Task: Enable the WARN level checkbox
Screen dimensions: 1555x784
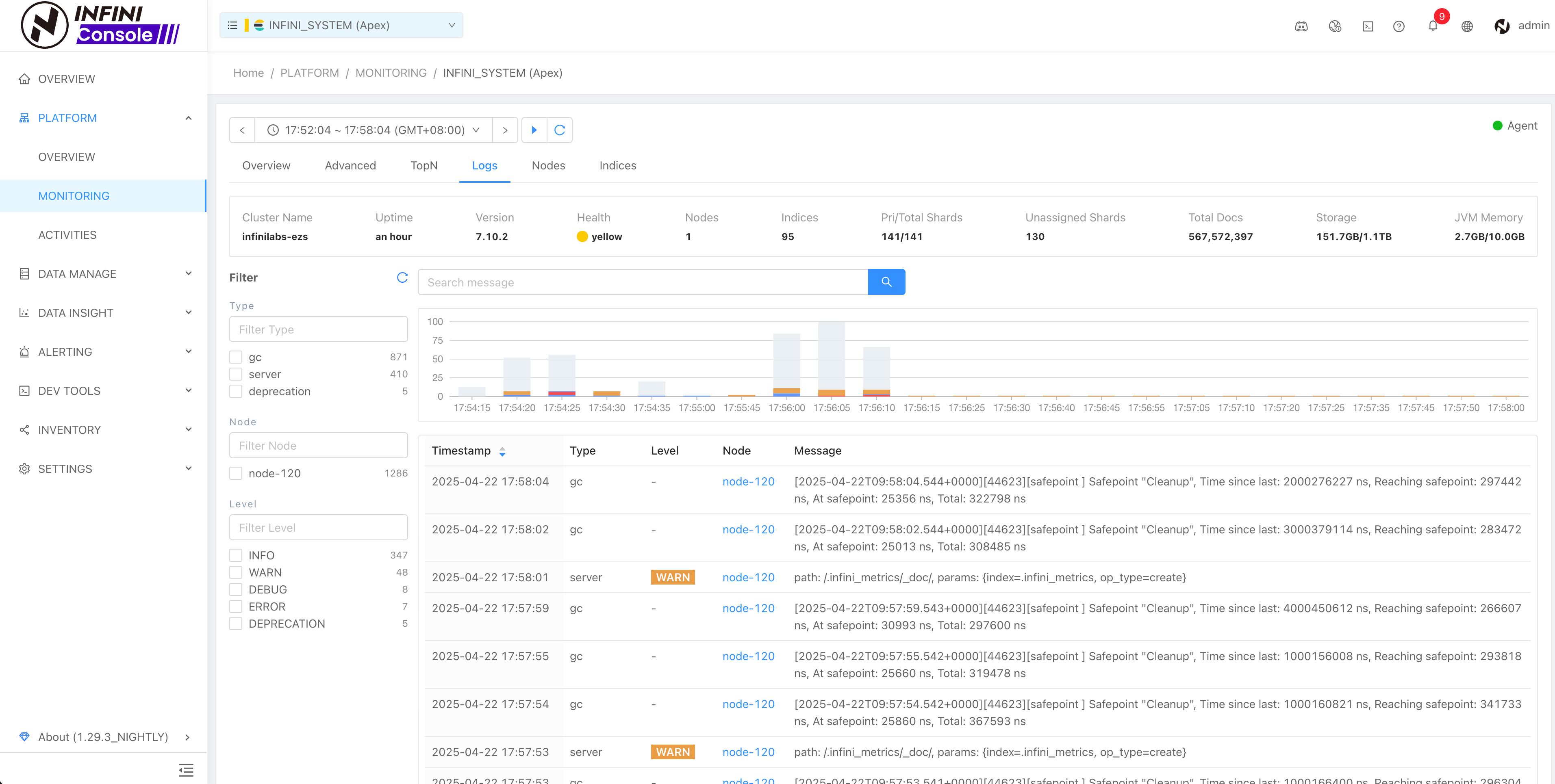Action: point(236,572)
